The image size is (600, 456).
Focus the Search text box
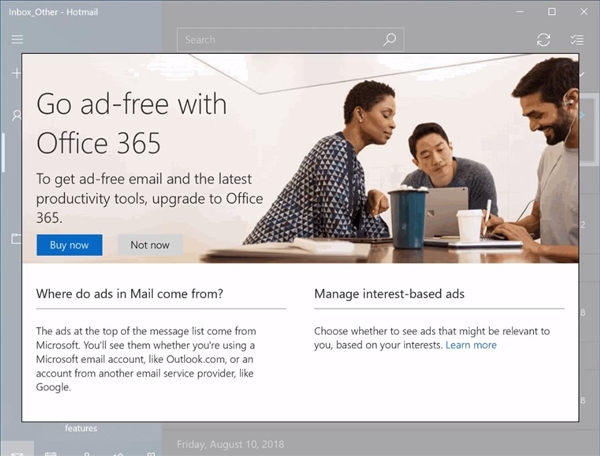(280, 39)
